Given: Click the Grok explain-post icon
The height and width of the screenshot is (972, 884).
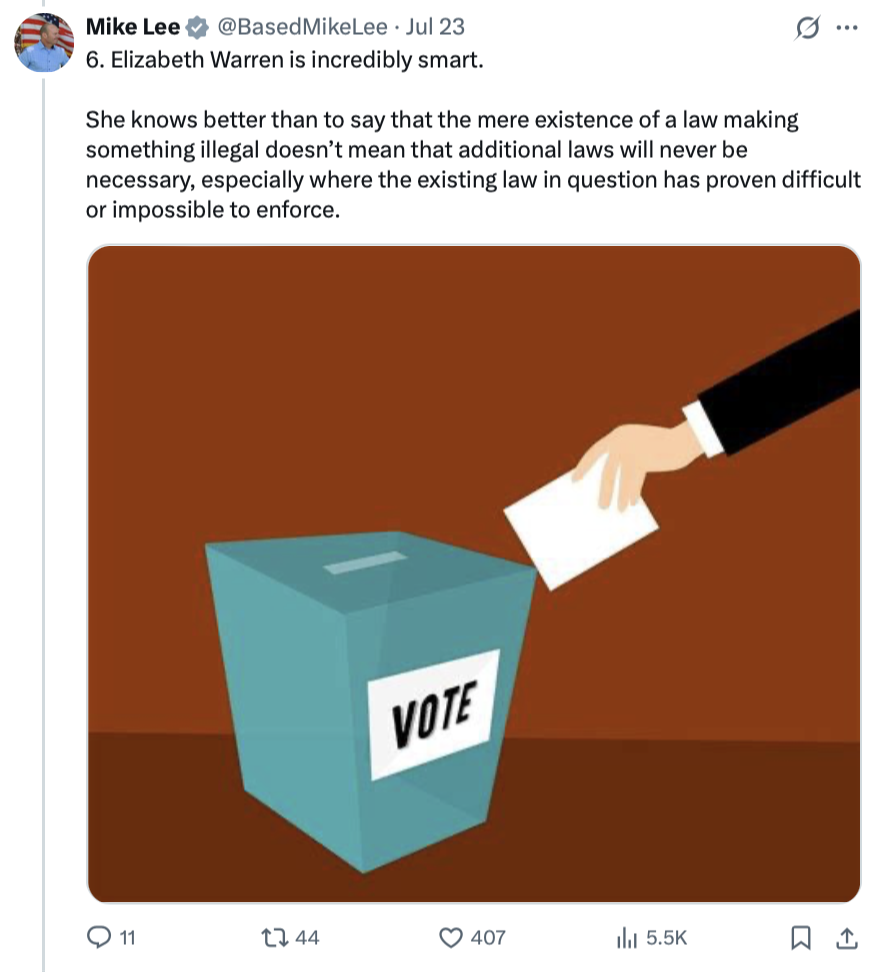Looking at the screenshot, I should pyautogui.click(x=807, y=28).
